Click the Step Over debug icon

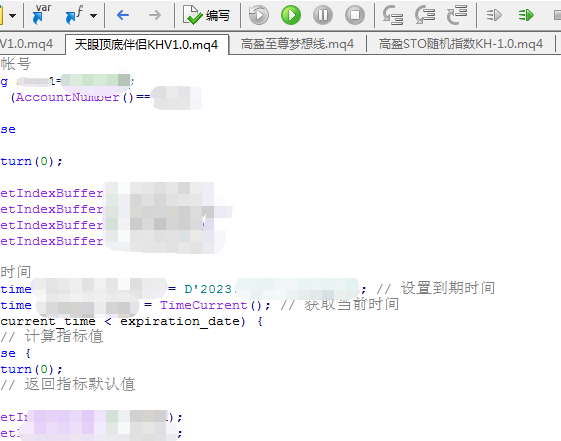pyautogui.click(x=425, y=15)
